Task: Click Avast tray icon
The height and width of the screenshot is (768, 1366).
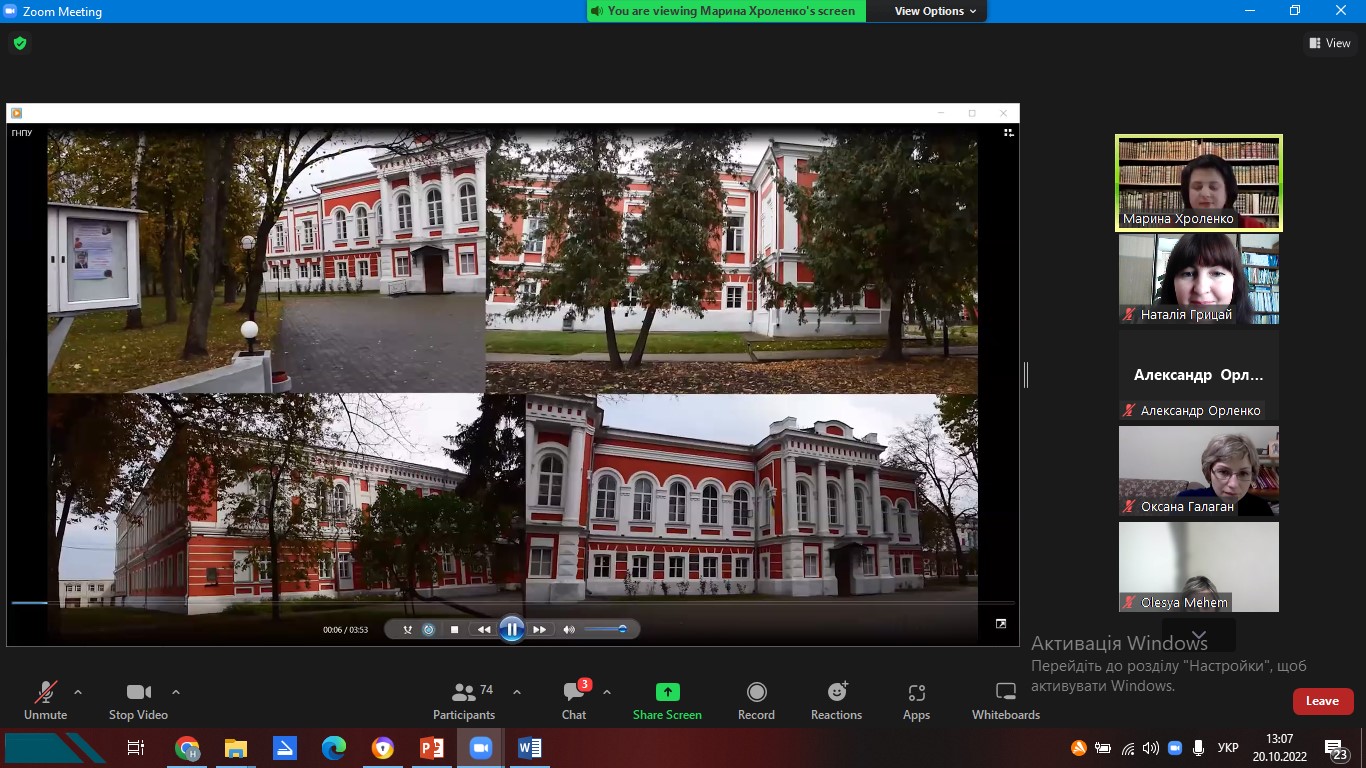Action: click(x=1079, y=748)
